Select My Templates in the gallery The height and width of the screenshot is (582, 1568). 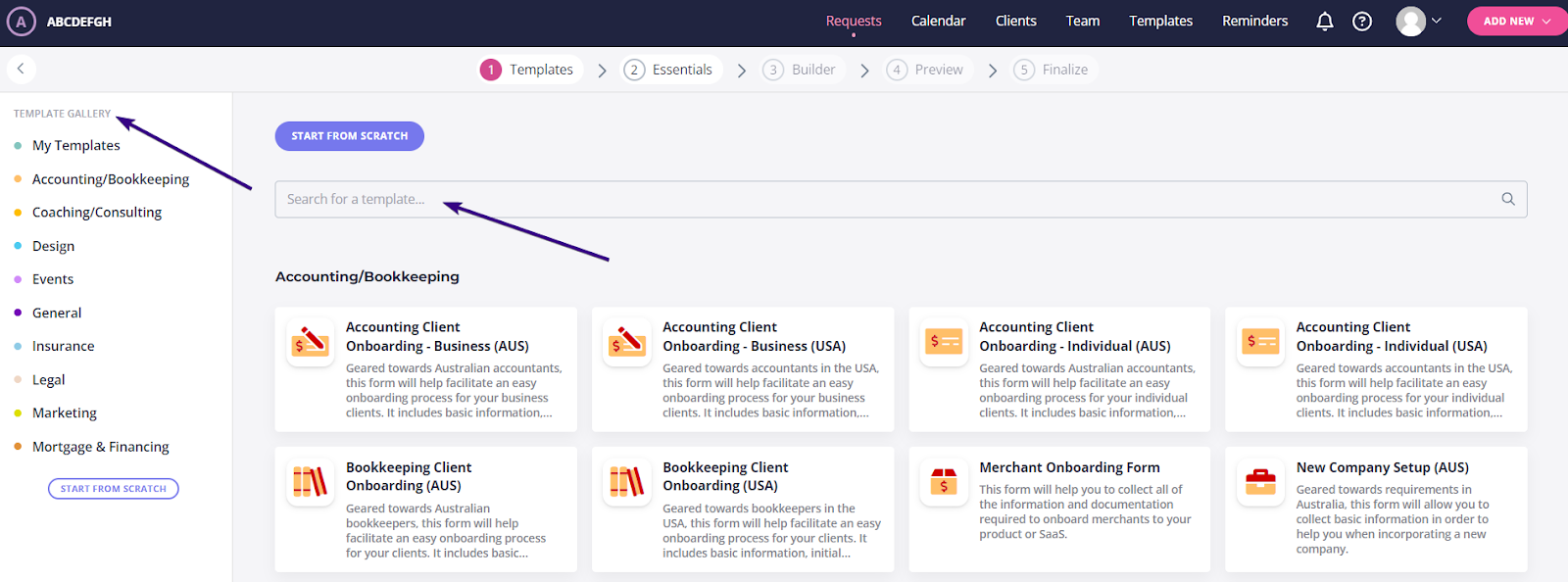point(76,145)
